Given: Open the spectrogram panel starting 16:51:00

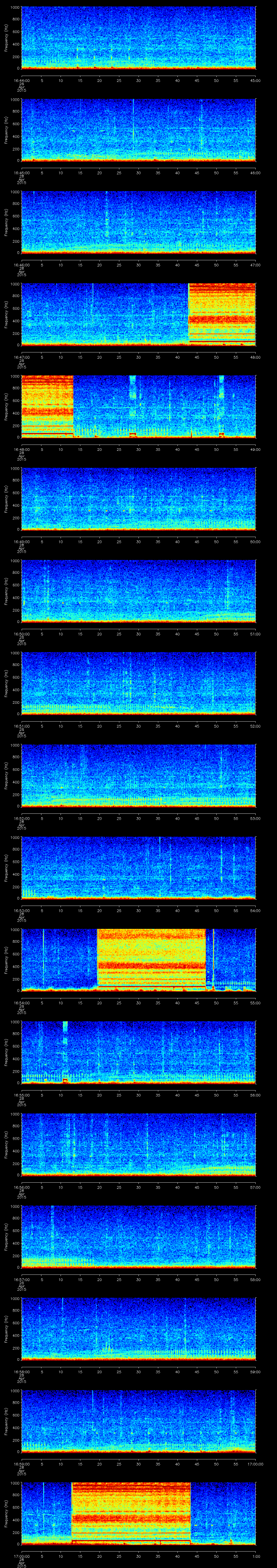Looking at the screenshot, I should 139,683.
